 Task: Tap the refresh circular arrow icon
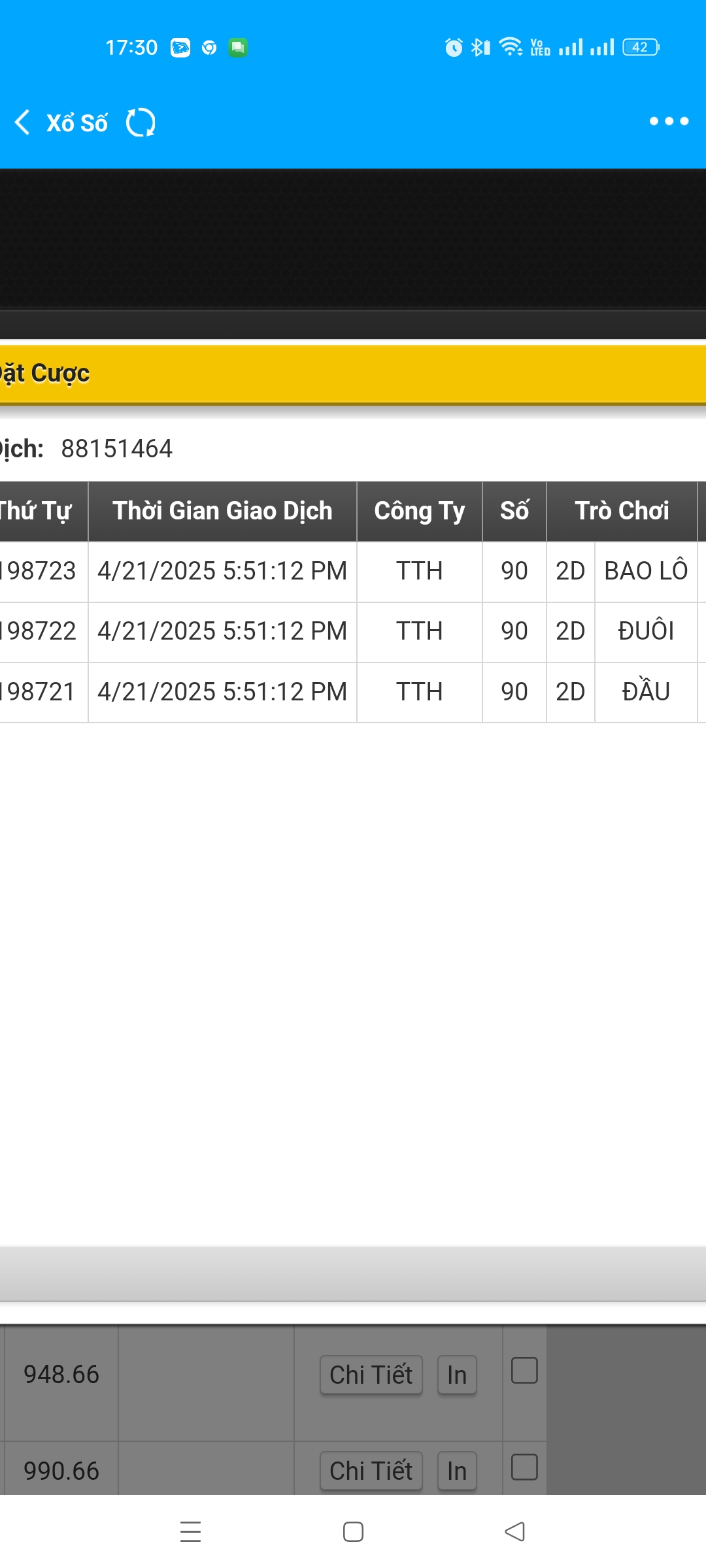tap(141, 122)
